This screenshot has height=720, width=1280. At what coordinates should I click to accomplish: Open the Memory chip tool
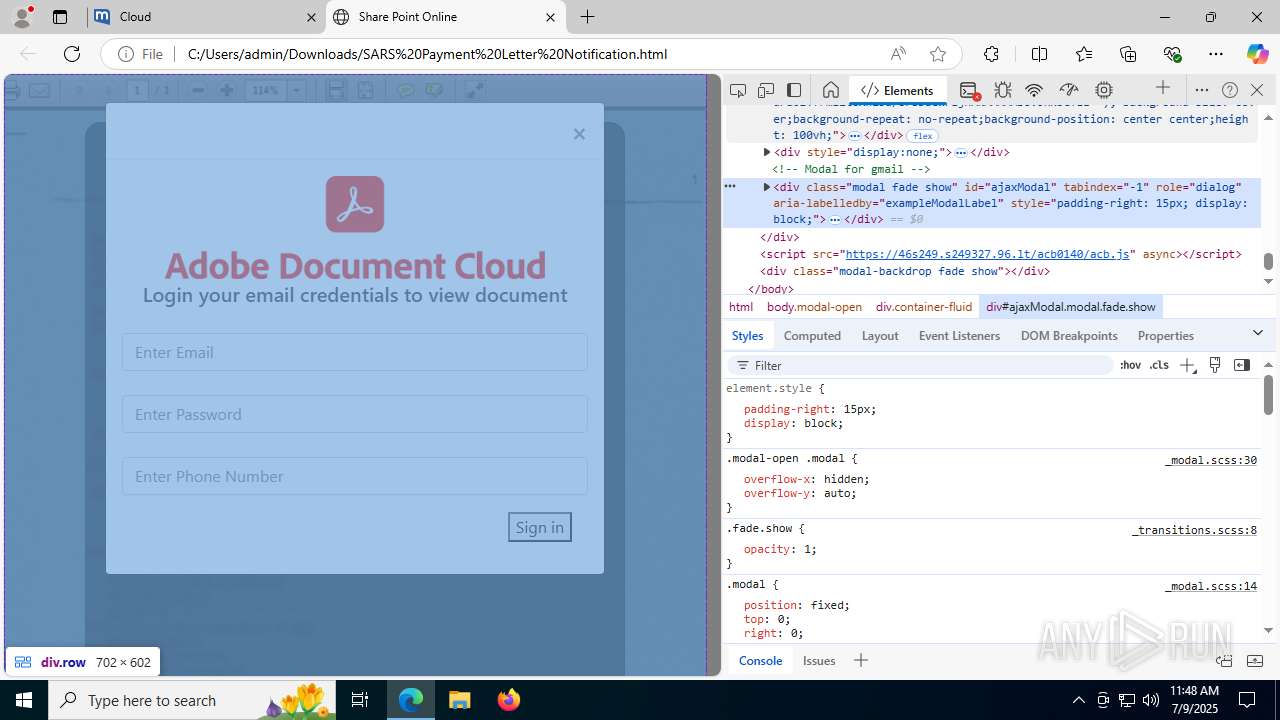coord(1104,90)
